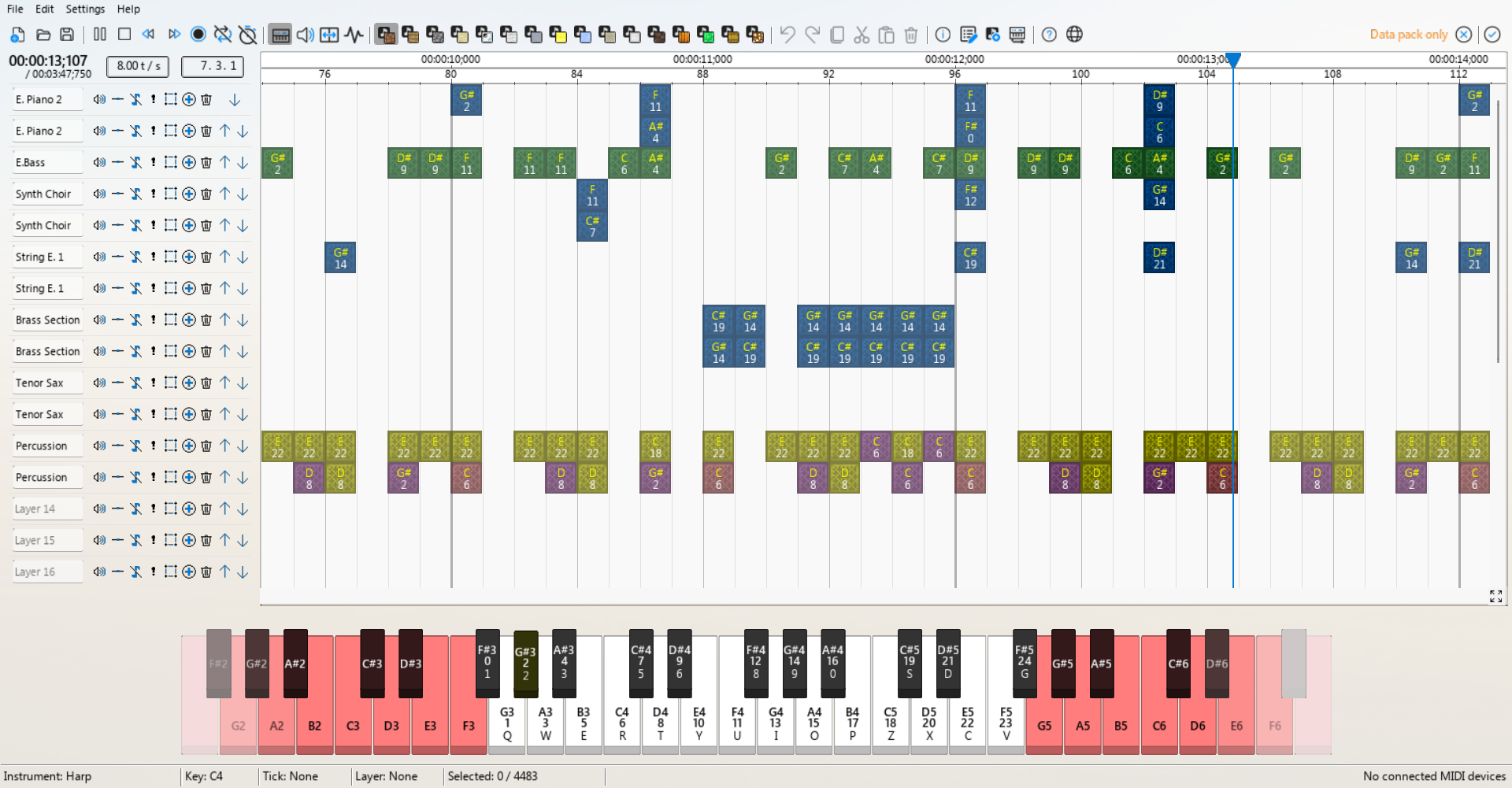Toggle the metronome icon
The width and height of the screenshot is (1512, 788).
247,35
